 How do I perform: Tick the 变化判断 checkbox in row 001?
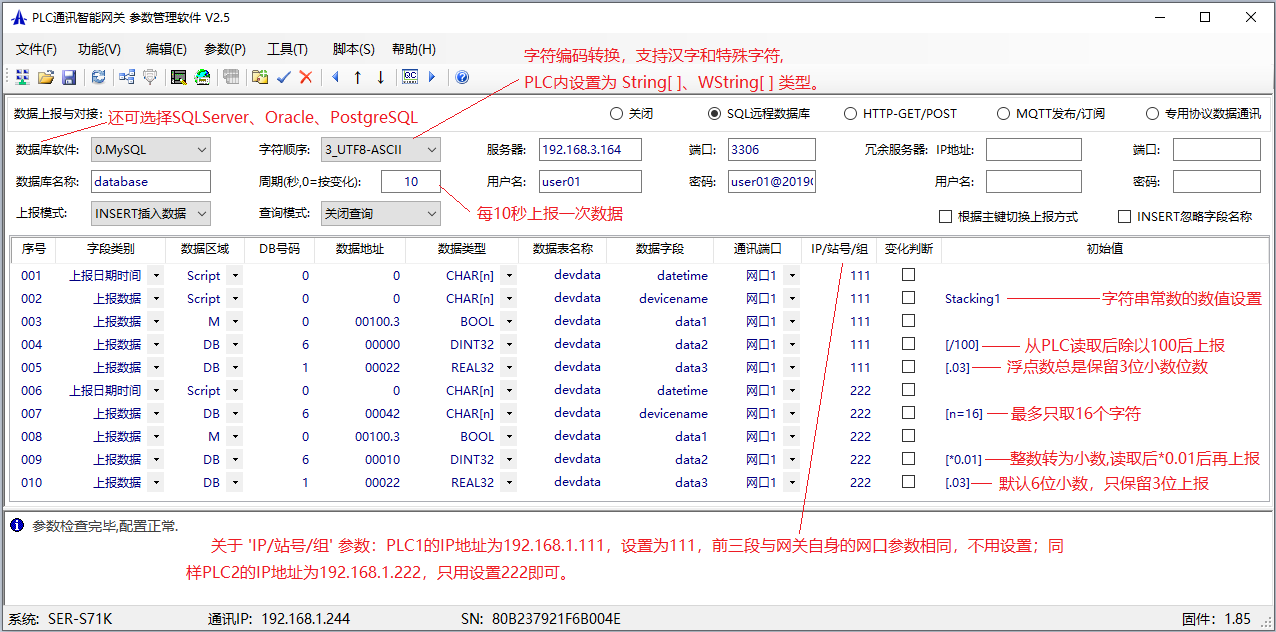[909, 275]
